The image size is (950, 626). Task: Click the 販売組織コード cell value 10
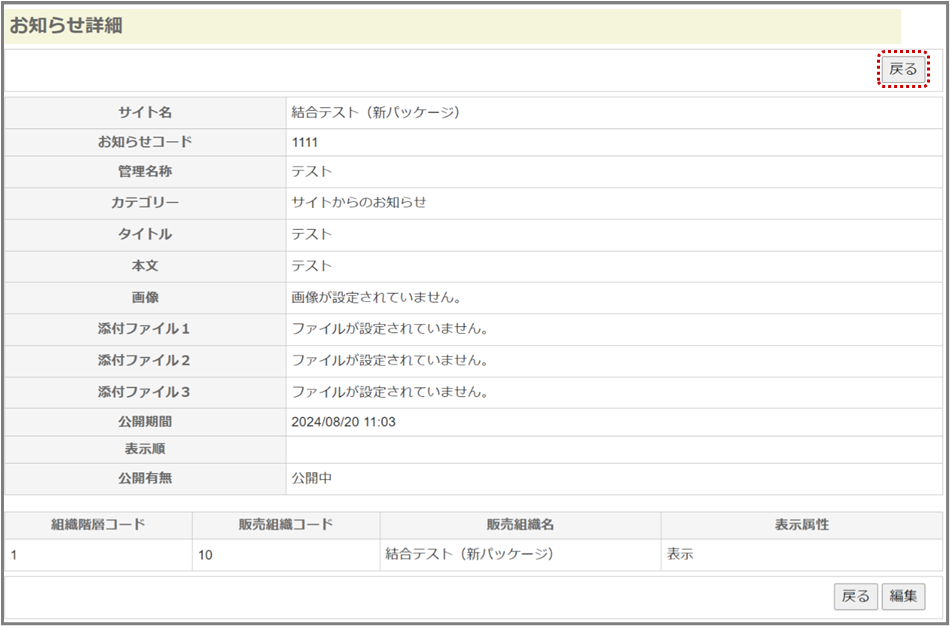pyautogui.click(x=205, y=554)
